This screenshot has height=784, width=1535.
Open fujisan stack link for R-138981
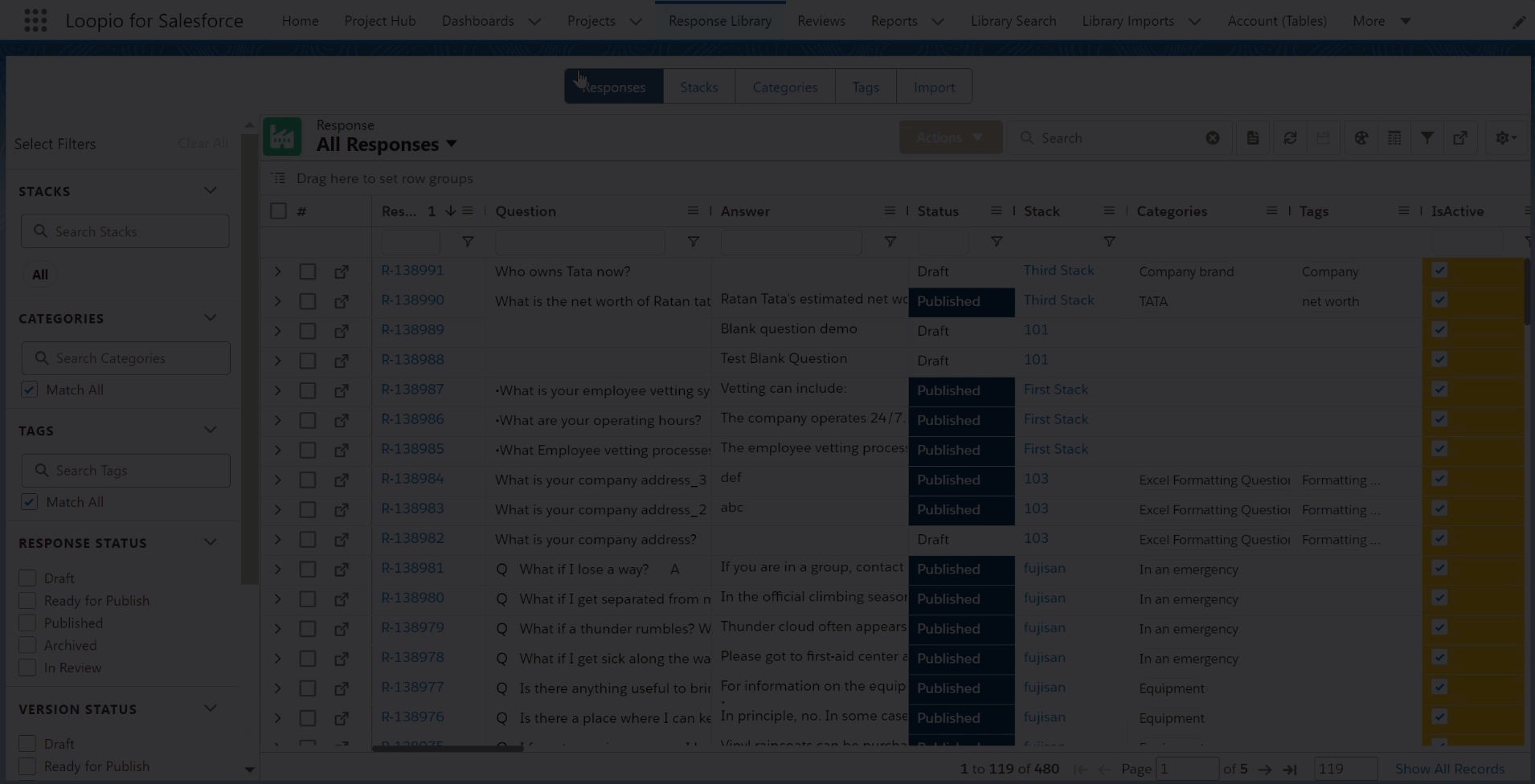pos(1044,568)
